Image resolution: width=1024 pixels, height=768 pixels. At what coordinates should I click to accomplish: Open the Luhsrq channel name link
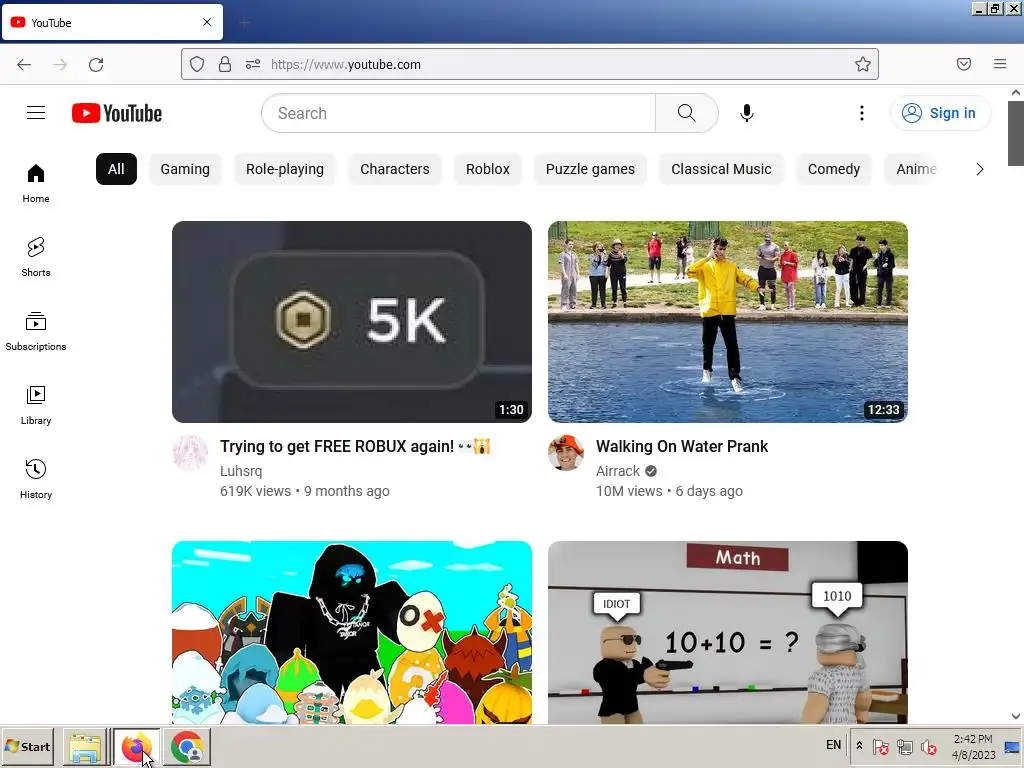241,471
